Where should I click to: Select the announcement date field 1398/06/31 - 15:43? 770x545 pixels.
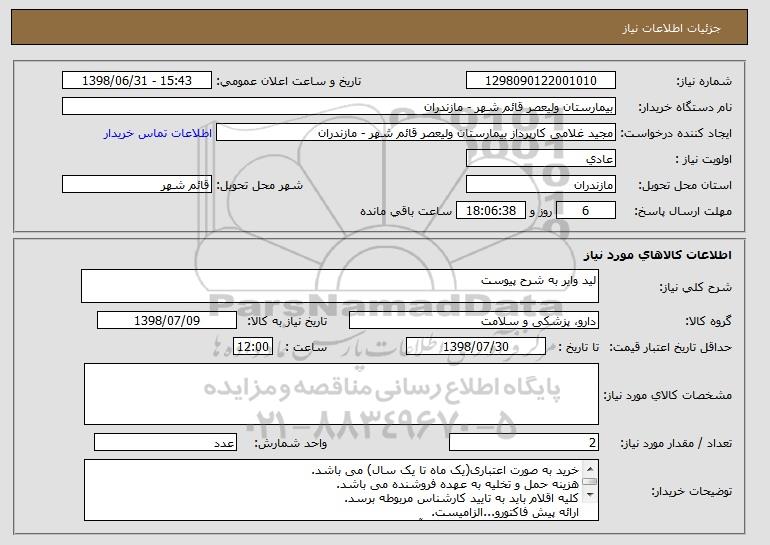137,81
